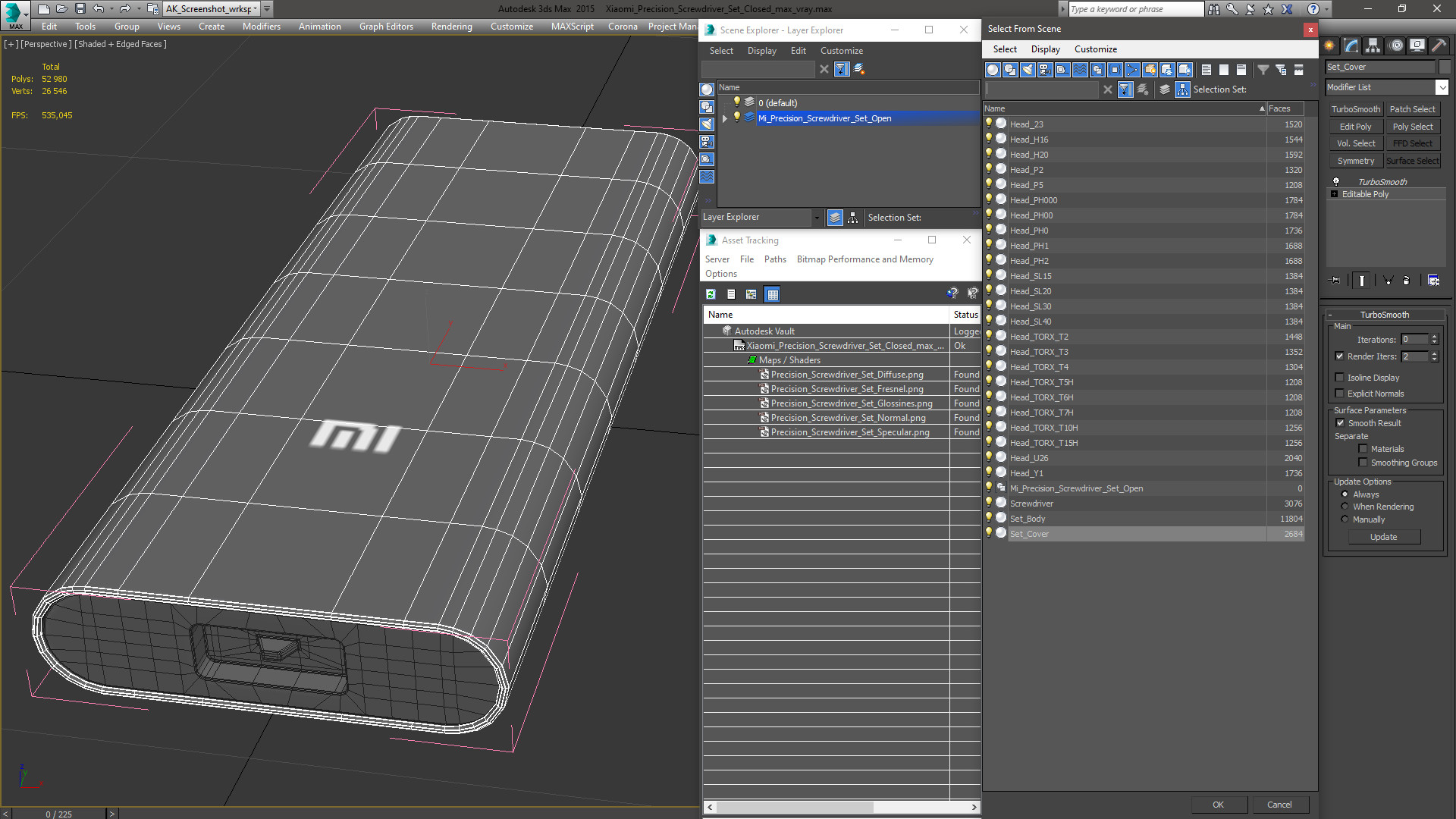The height and width of the screenshot is (819, 1456).
Task: Uncheck Render Iters checkbox
Action: tap(1339, 356)
